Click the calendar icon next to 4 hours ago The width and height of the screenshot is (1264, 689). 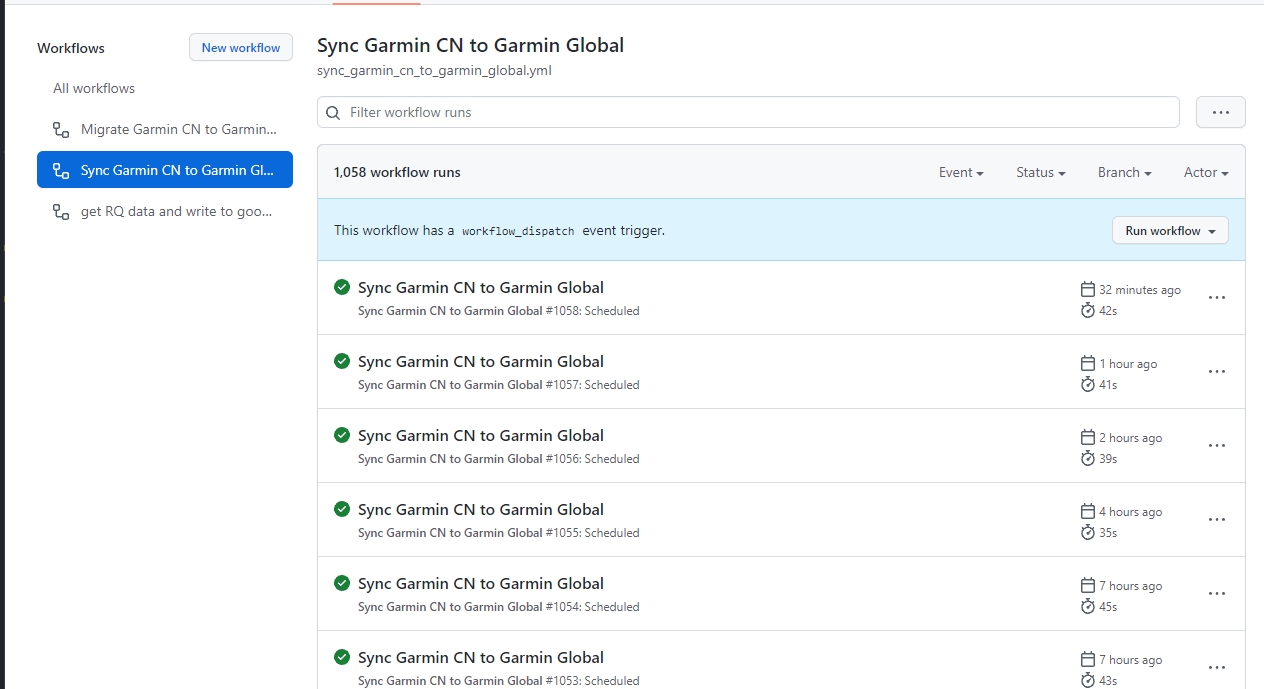pos(1088,511)
